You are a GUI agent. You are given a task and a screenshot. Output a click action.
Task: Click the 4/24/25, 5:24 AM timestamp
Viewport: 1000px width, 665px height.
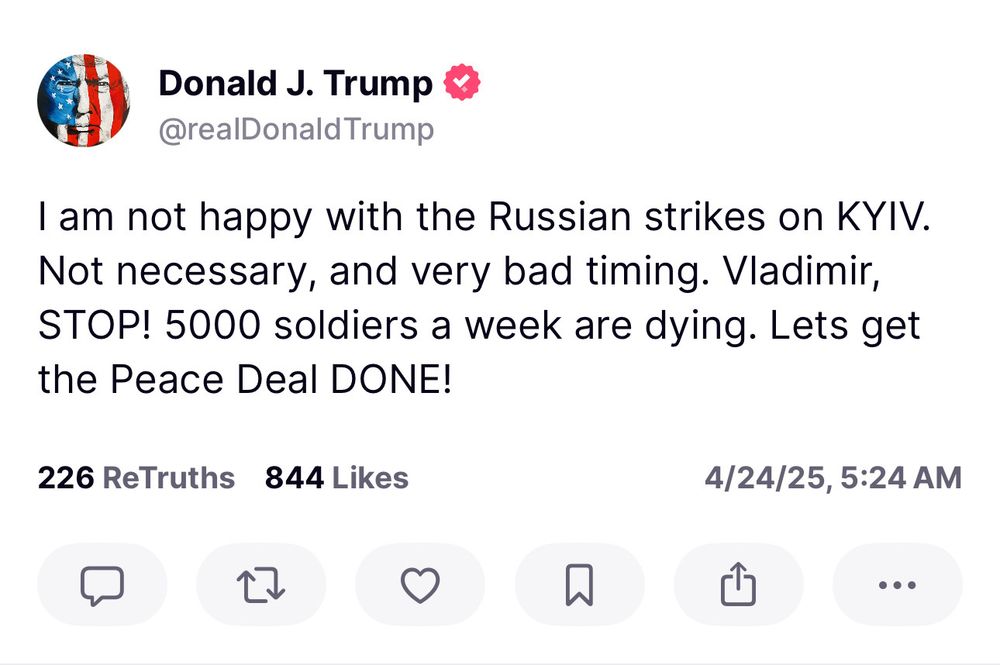[x=833, y=478]
